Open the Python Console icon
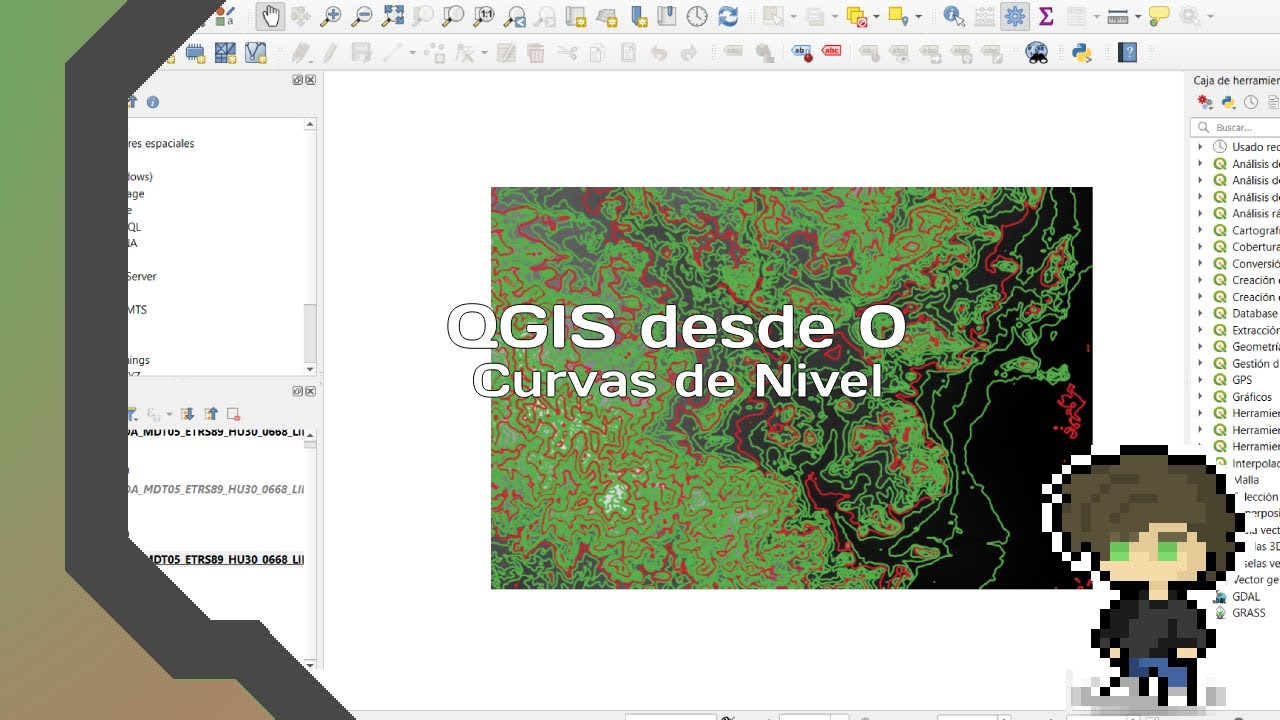Screen dimensions: 1280x720 click(x=1082, y=53)
